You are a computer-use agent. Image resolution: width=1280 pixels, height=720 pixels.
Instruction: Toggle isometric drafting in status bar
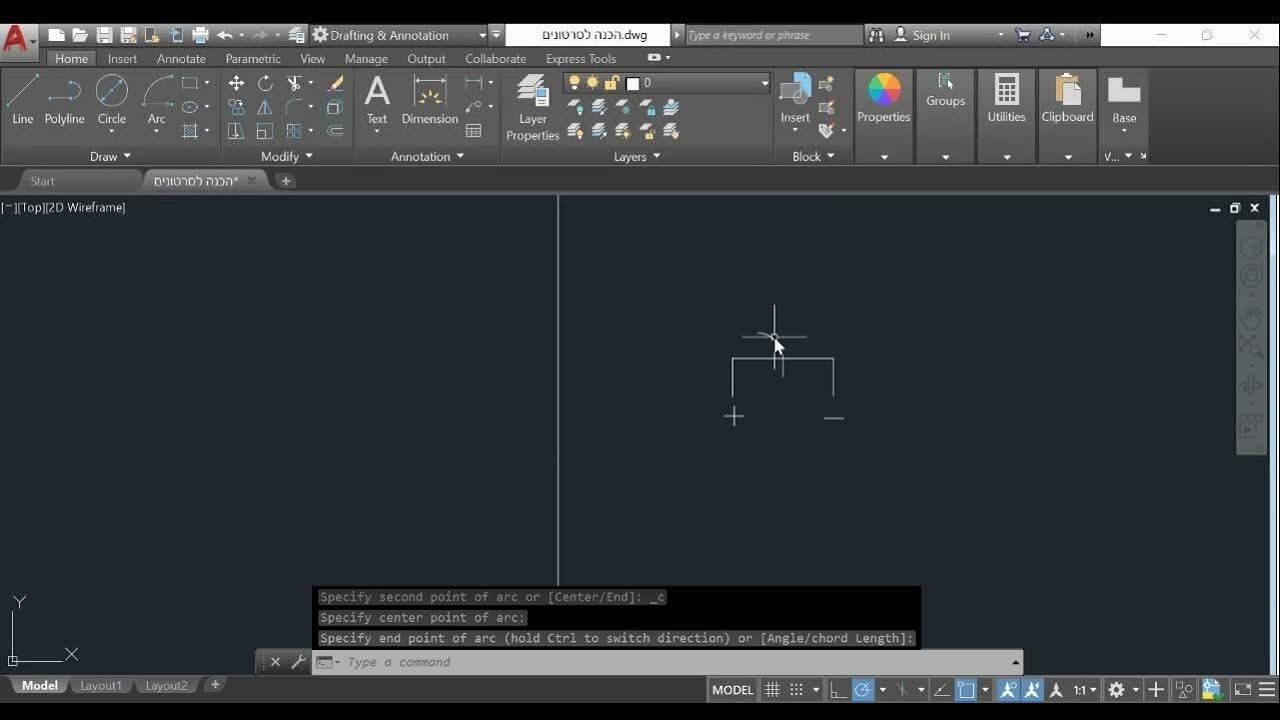903,690
